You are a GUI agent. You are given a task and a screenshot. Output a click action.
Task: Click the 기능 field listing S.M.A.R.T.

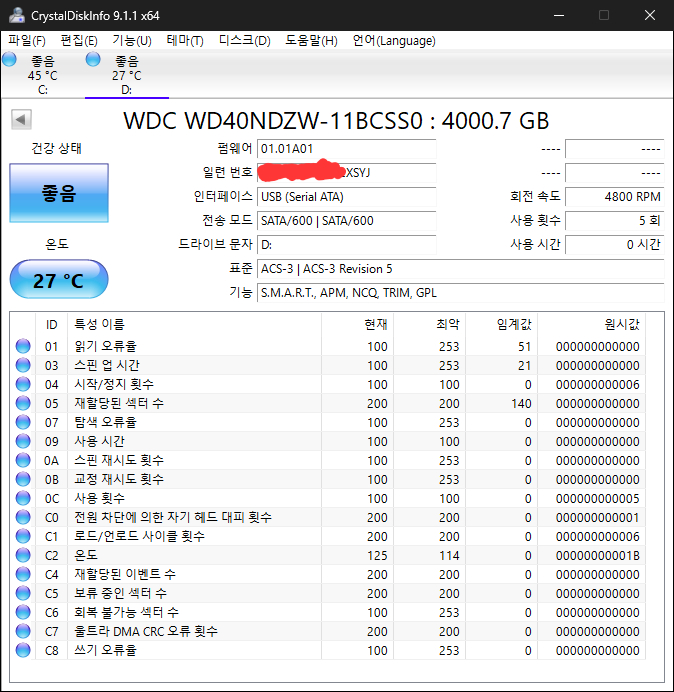point(460,292)
